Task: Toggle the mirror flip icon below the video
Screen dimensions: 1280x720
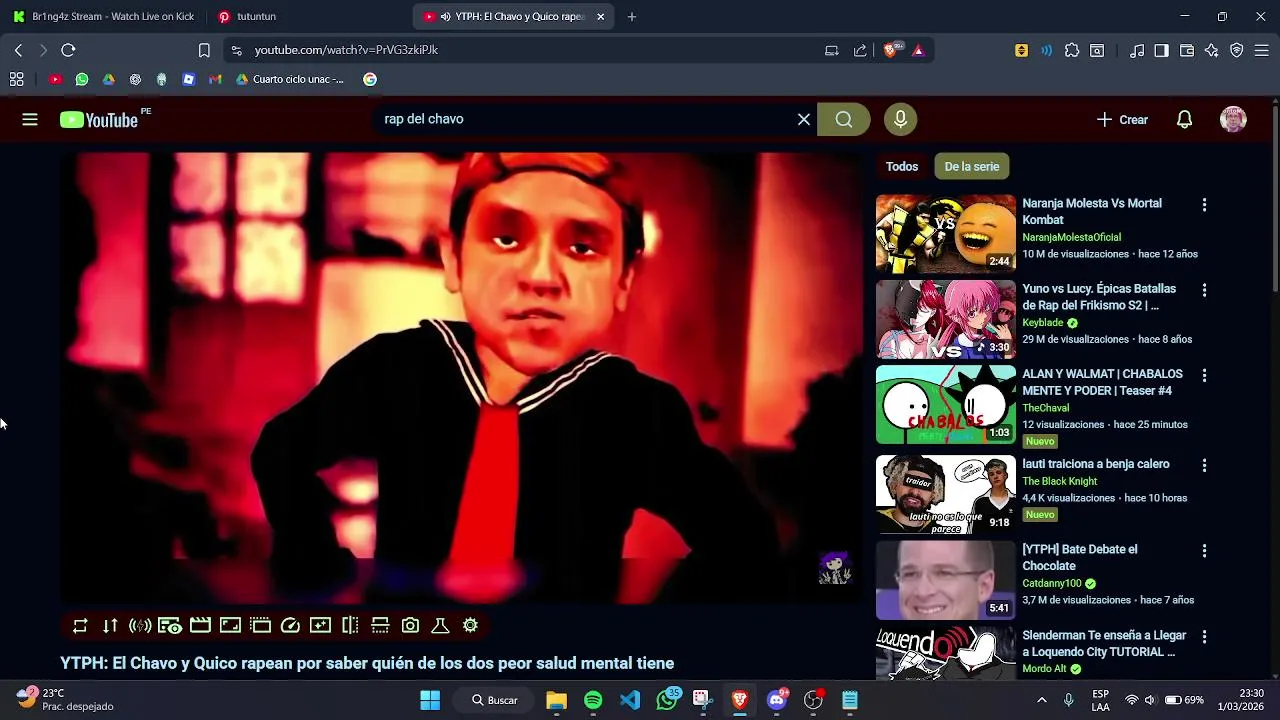Action: tap(350, 626)
